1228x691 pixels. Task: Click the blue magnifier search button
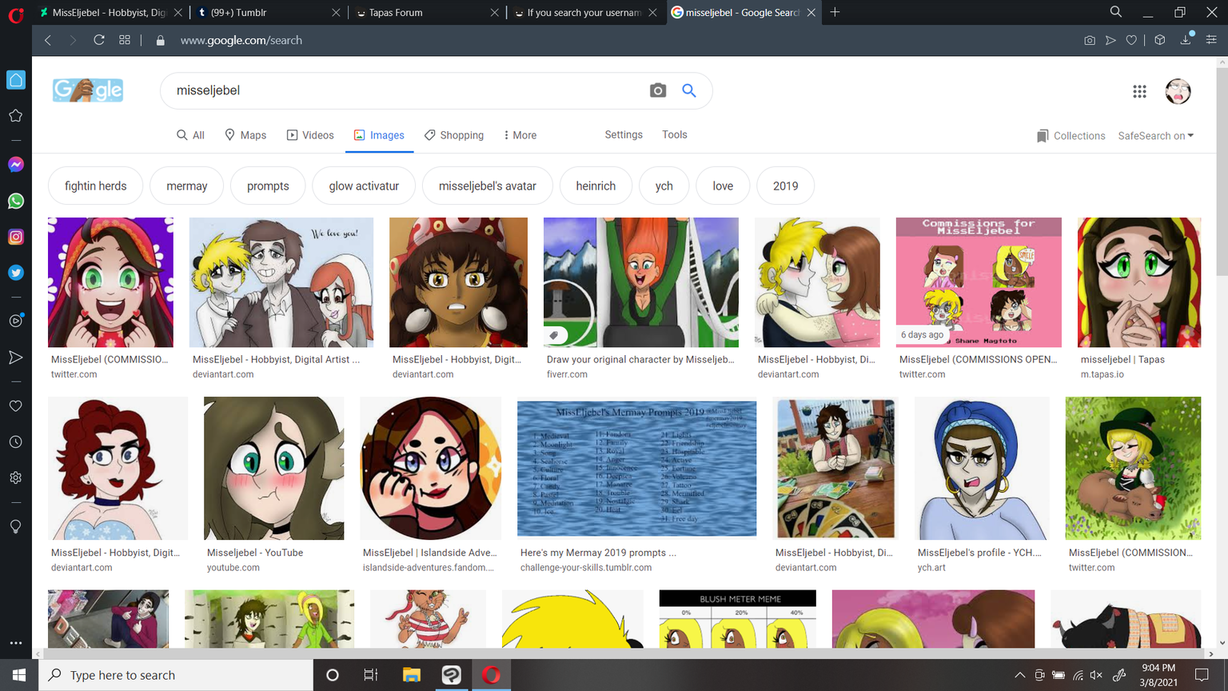[689, 91]
